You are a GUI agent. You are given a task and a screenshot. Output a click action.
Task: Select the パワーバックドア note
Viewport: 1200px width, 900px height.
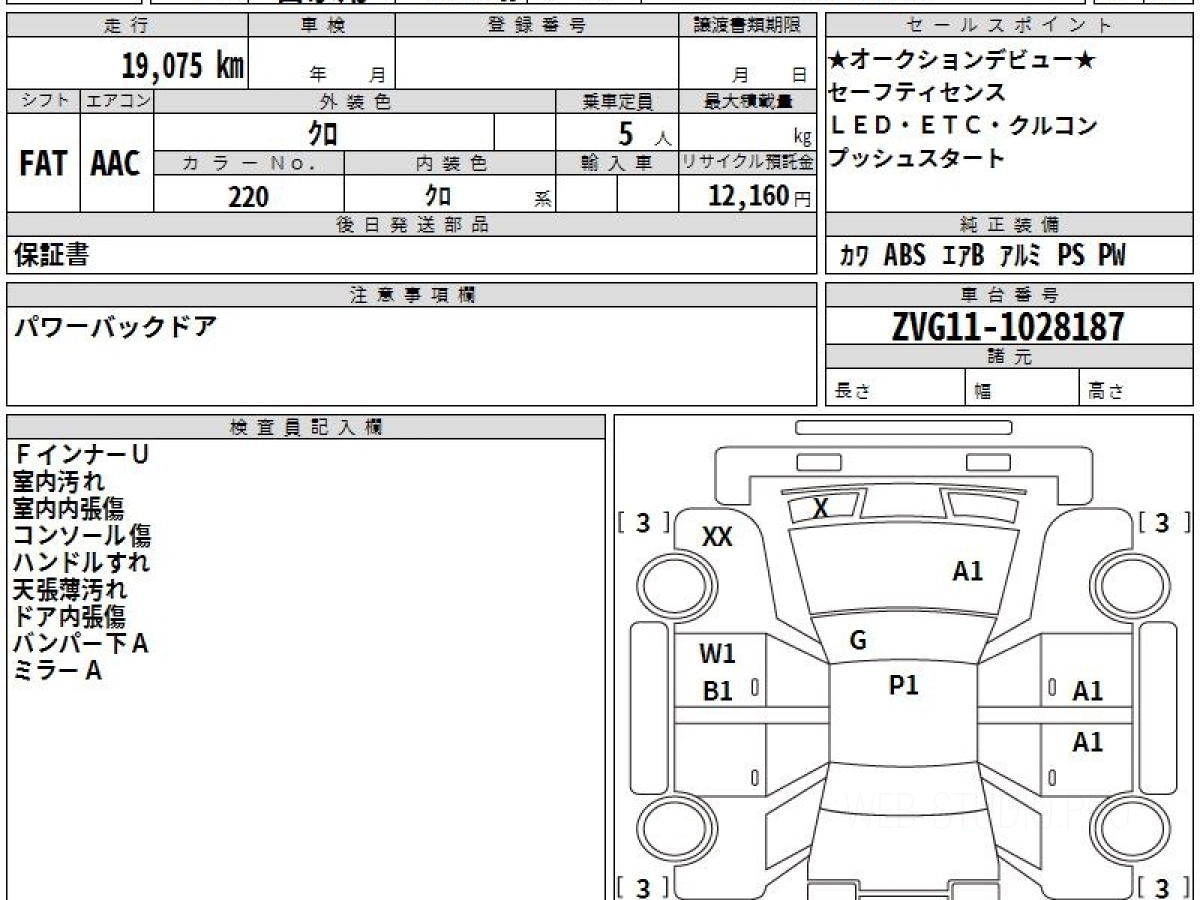point(115,326)
